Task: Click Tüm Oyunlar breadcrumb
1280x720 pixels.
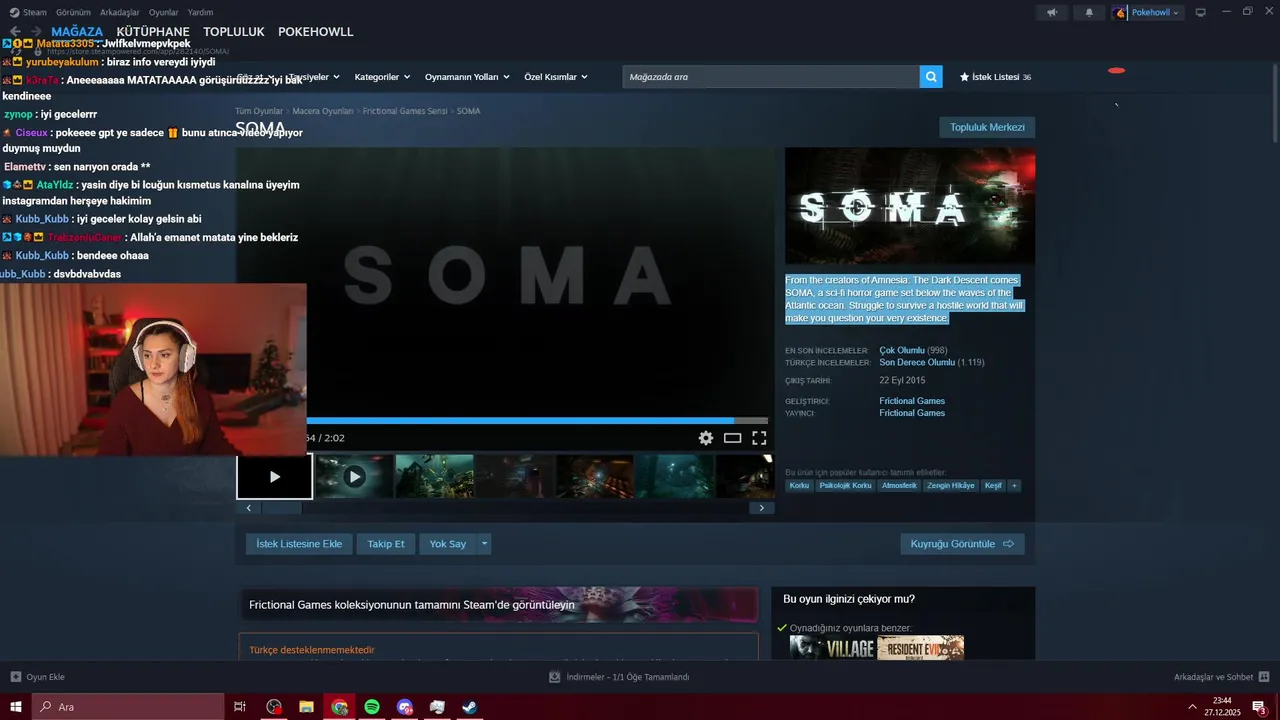Action: [x=259, y=111]
